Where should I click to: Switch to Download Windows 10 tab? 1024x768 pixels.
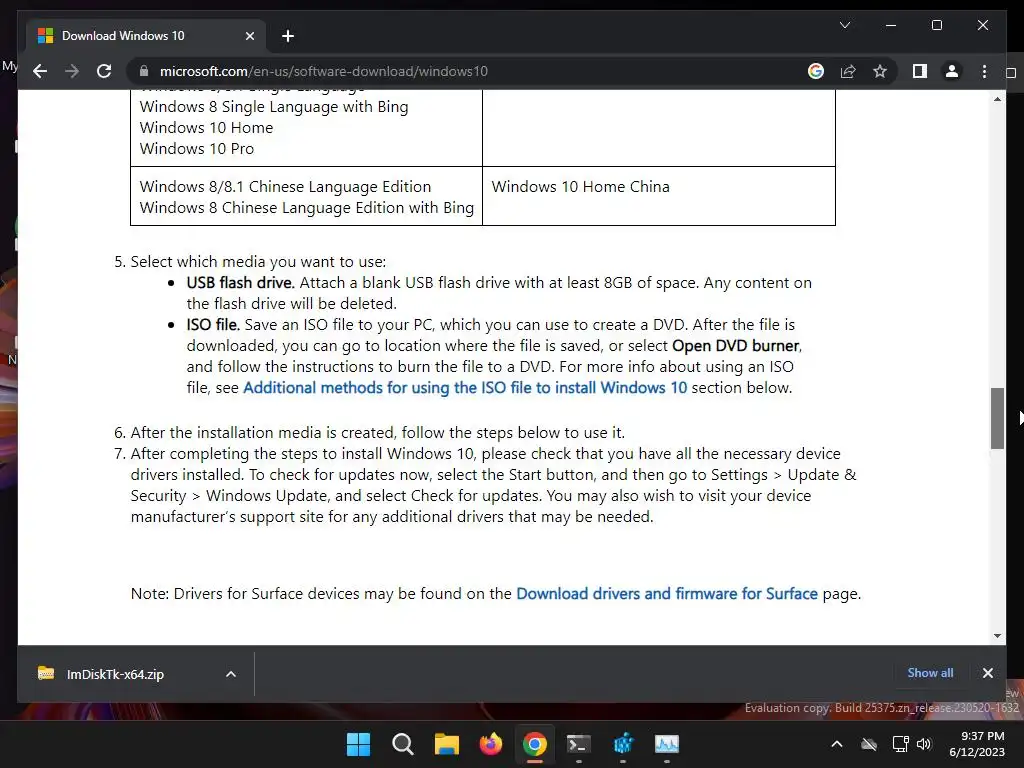[146, 36]
